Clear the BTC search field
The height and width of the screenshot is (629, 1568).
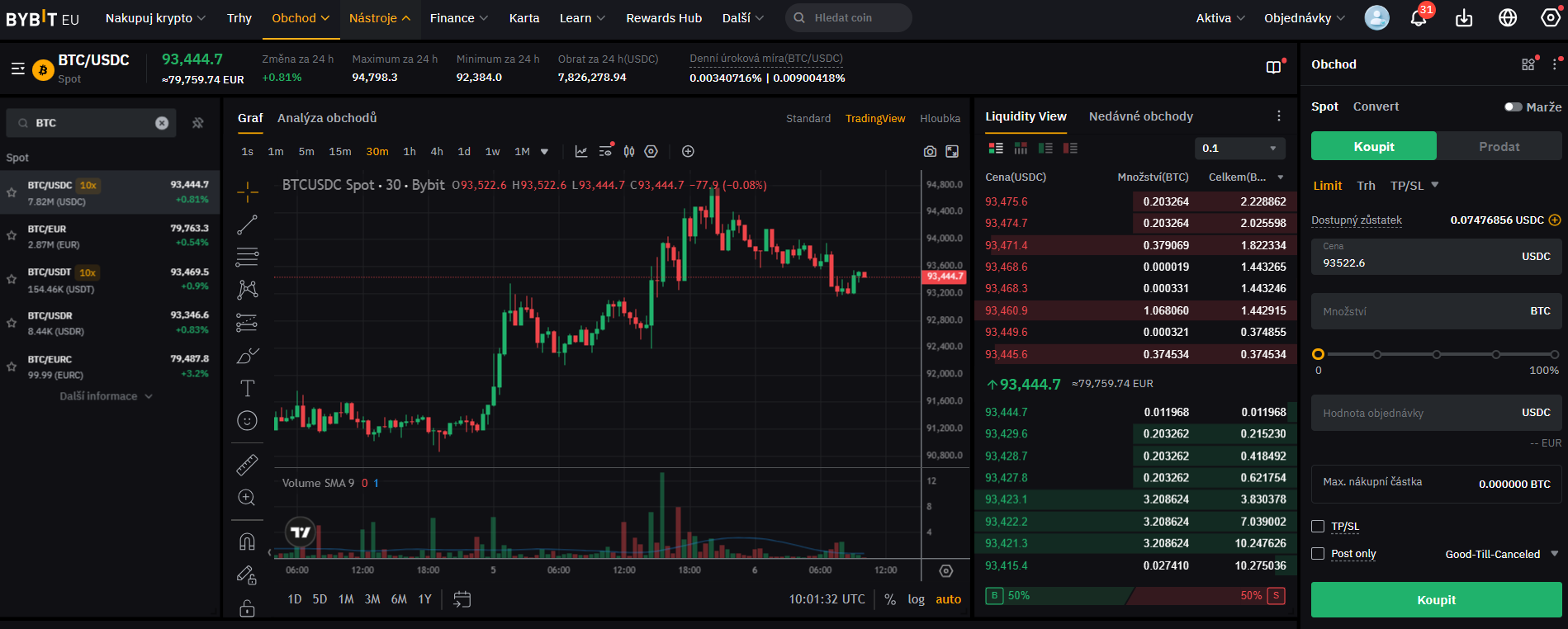[x=162, y=123]
